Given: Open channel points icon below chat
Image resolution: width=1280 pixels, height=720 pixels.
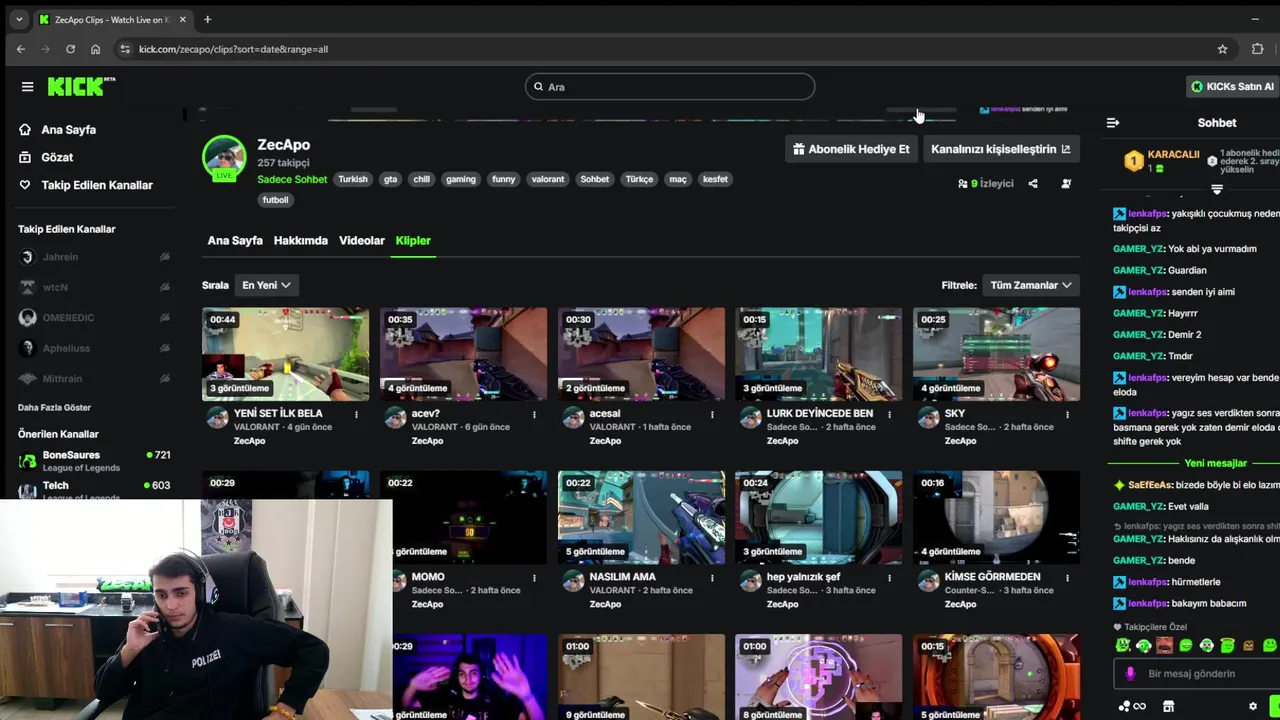Looking at the screenshot, I should 1132,706.
